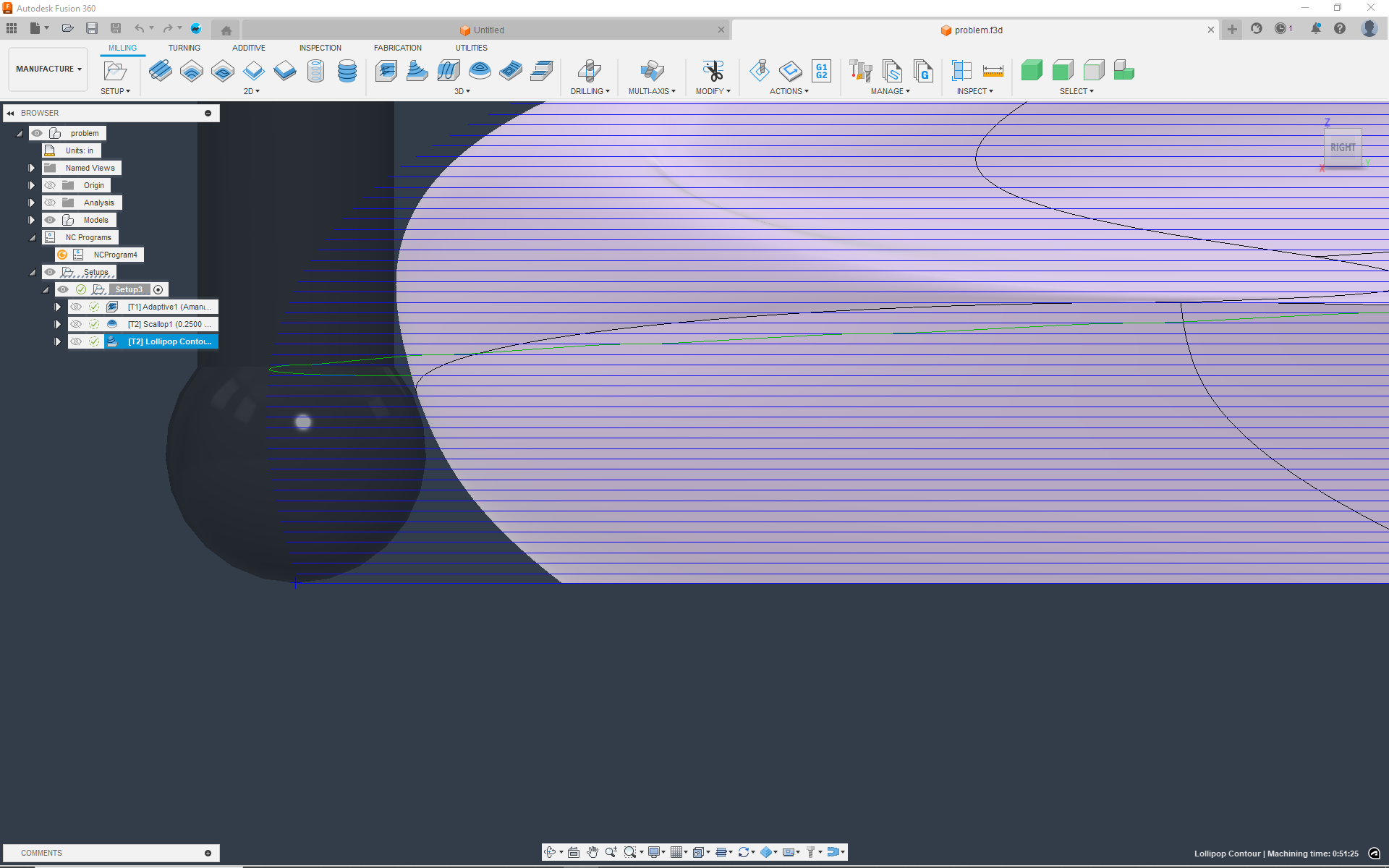The width and height of the screenshot is (1389, 868).
Task: Expand the Named Views tree node
Action: tap(31, 167)
